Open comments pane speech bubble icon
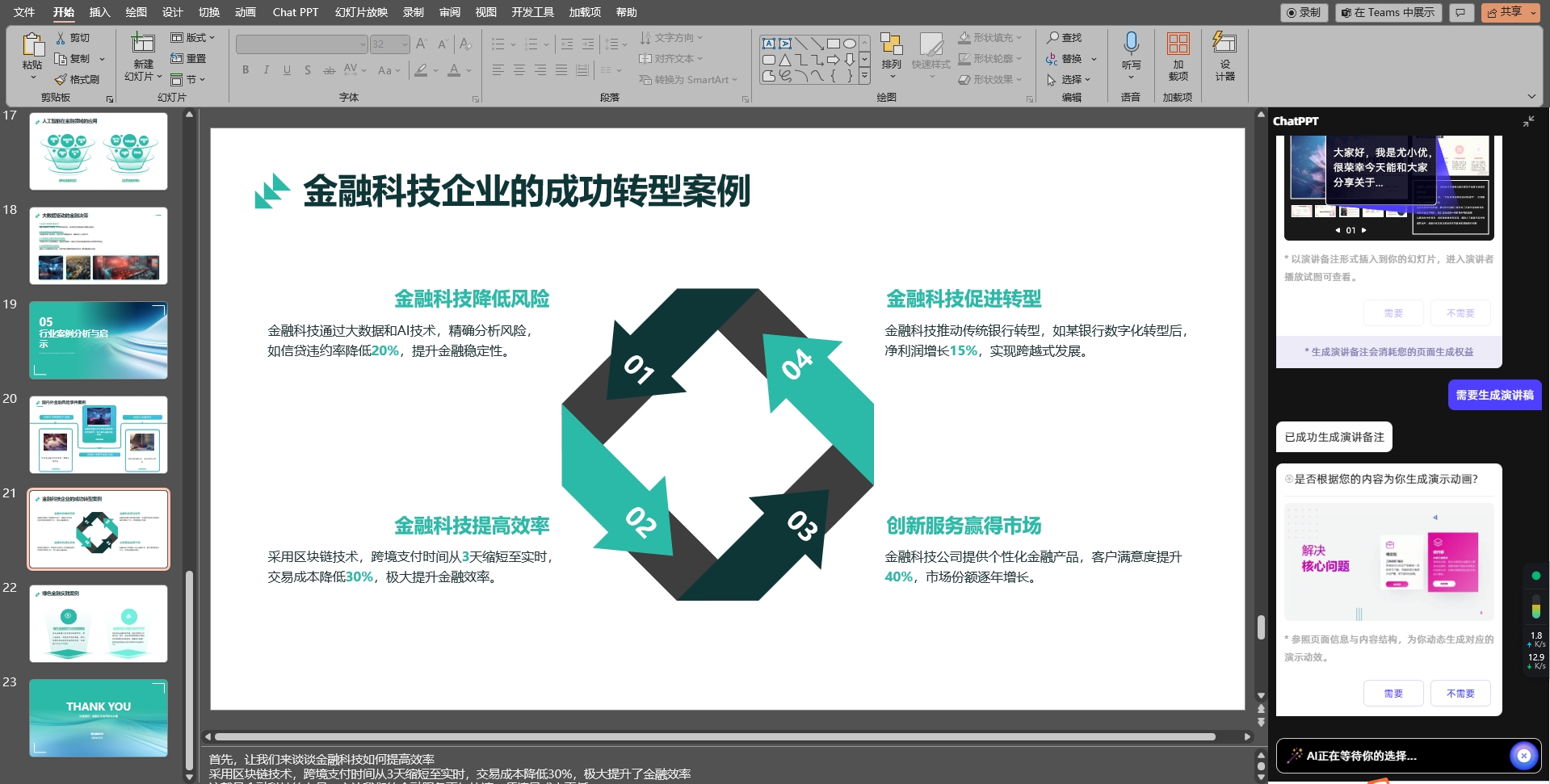The height and width of the screenshot is (784, 1550). click(1460, 13)
